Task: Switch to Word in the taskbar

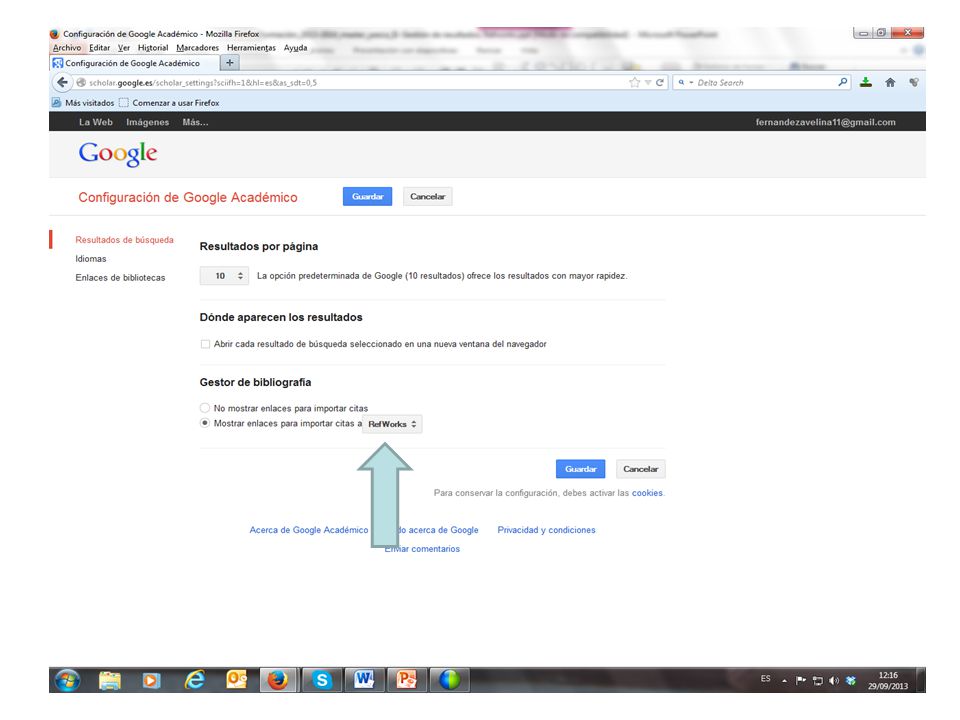Action: pyautogui.click(x=364, y=680)
